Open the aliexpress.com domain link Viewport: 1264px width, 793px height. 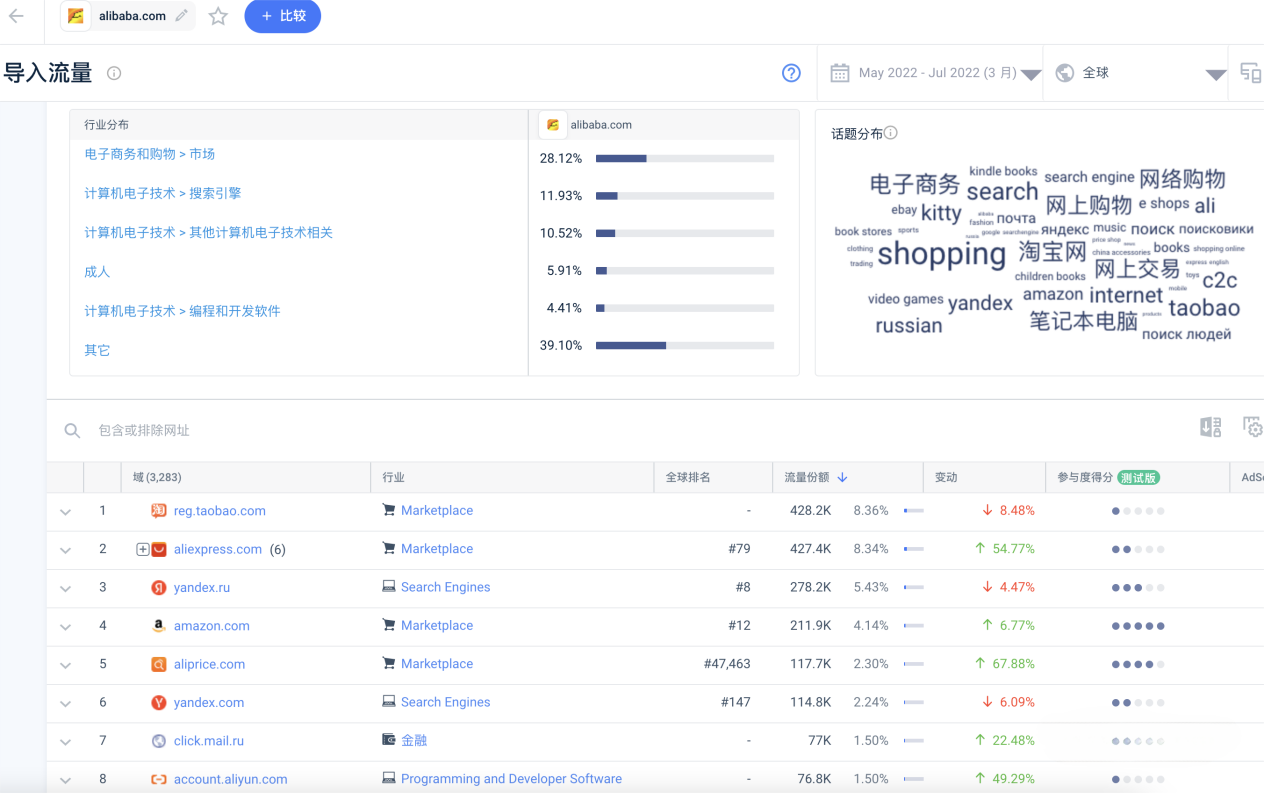(218, 549)
